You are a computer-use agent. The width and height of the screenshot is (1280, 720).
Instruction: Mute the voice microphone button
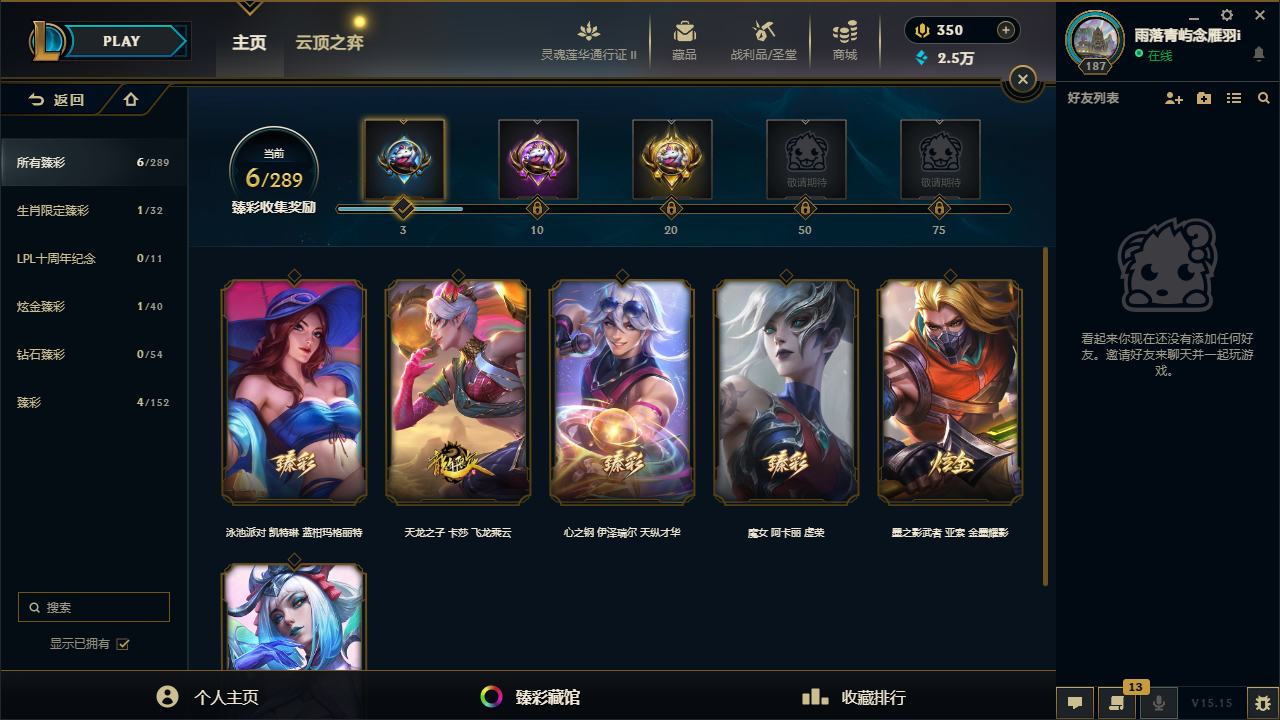point(1158,702)
